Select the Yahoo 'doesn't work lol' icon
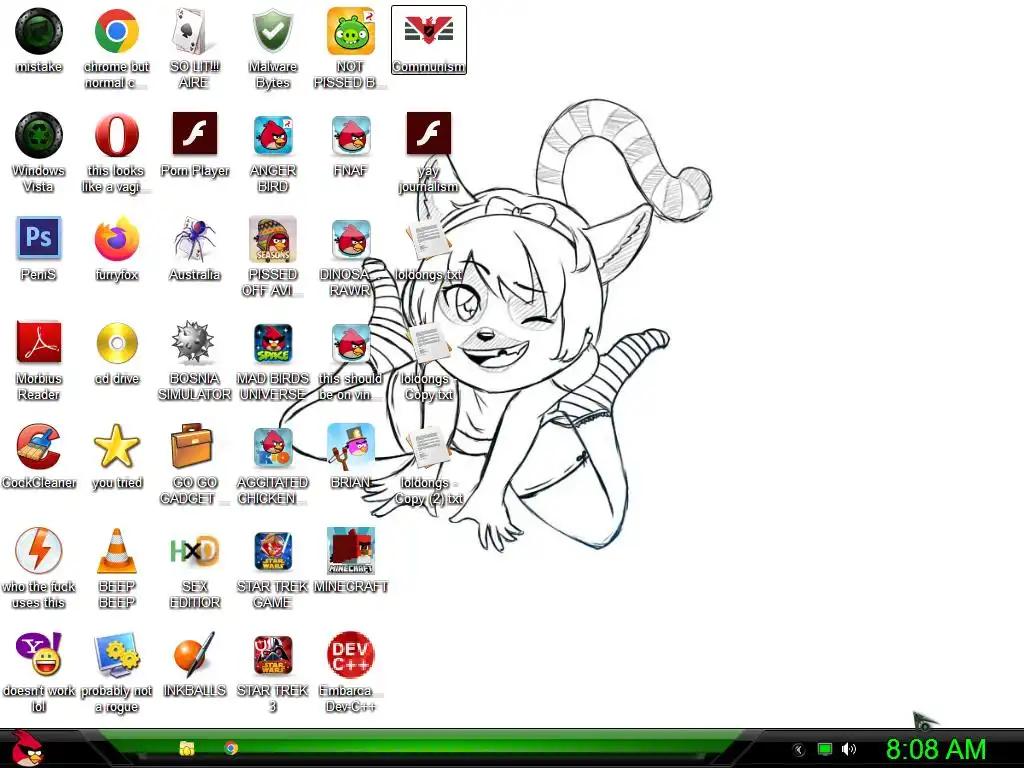This screenshot has height=768, width=1024. (x=39, y=654)
